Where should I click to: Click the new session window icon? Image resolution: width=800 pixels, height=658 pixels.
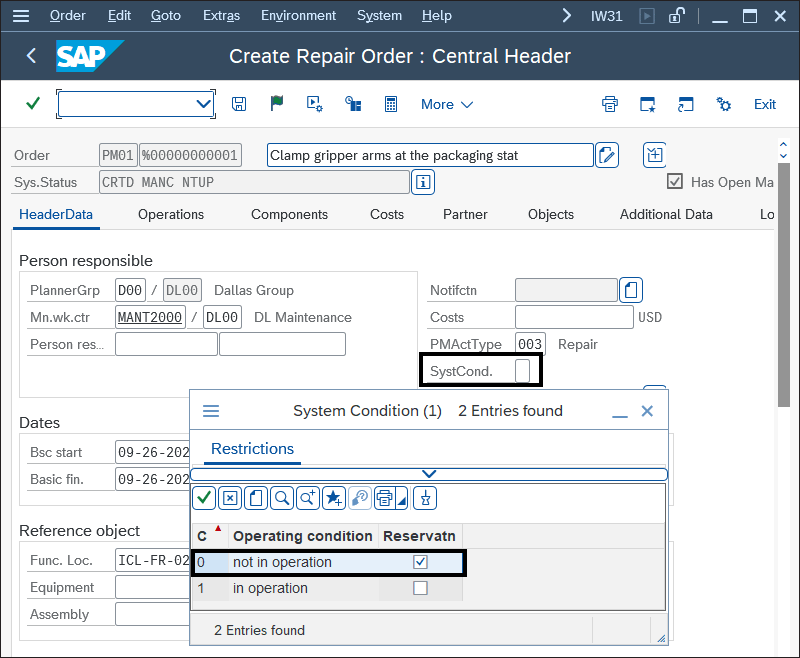coord(647,104)
